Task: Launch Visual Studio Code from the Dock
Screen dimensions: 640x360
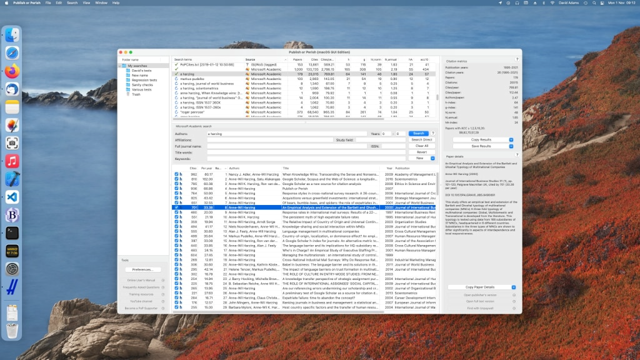Action: [12, 197]
